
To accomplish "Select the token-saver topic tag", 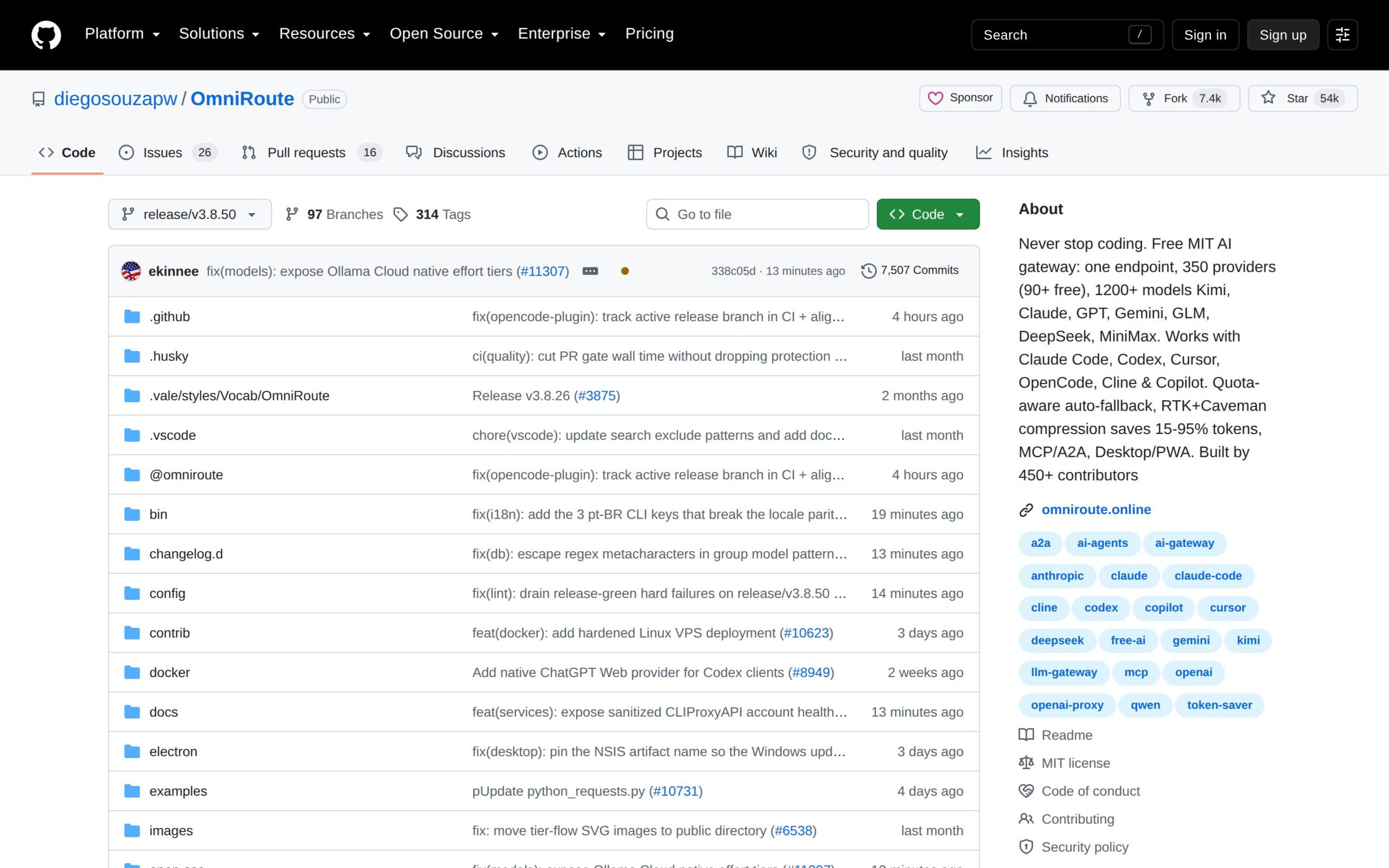I will tap(1219, 705).
